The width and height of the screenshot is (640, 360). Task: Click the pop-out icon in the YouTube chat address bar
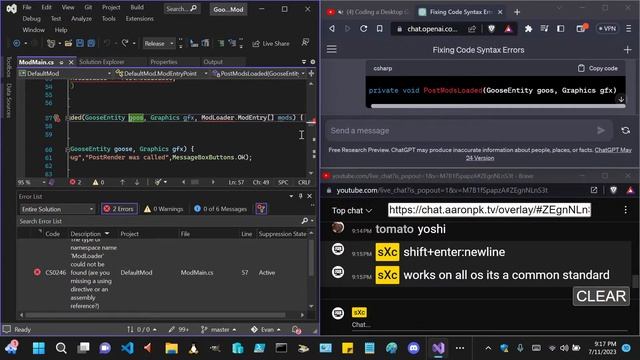pyautogui.click(x=594, y=190)
